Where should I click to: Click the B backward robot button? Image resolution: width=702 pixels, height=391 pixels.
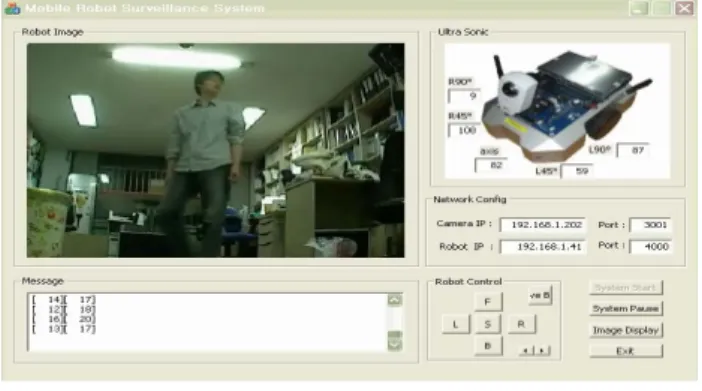tap(488, 346)
